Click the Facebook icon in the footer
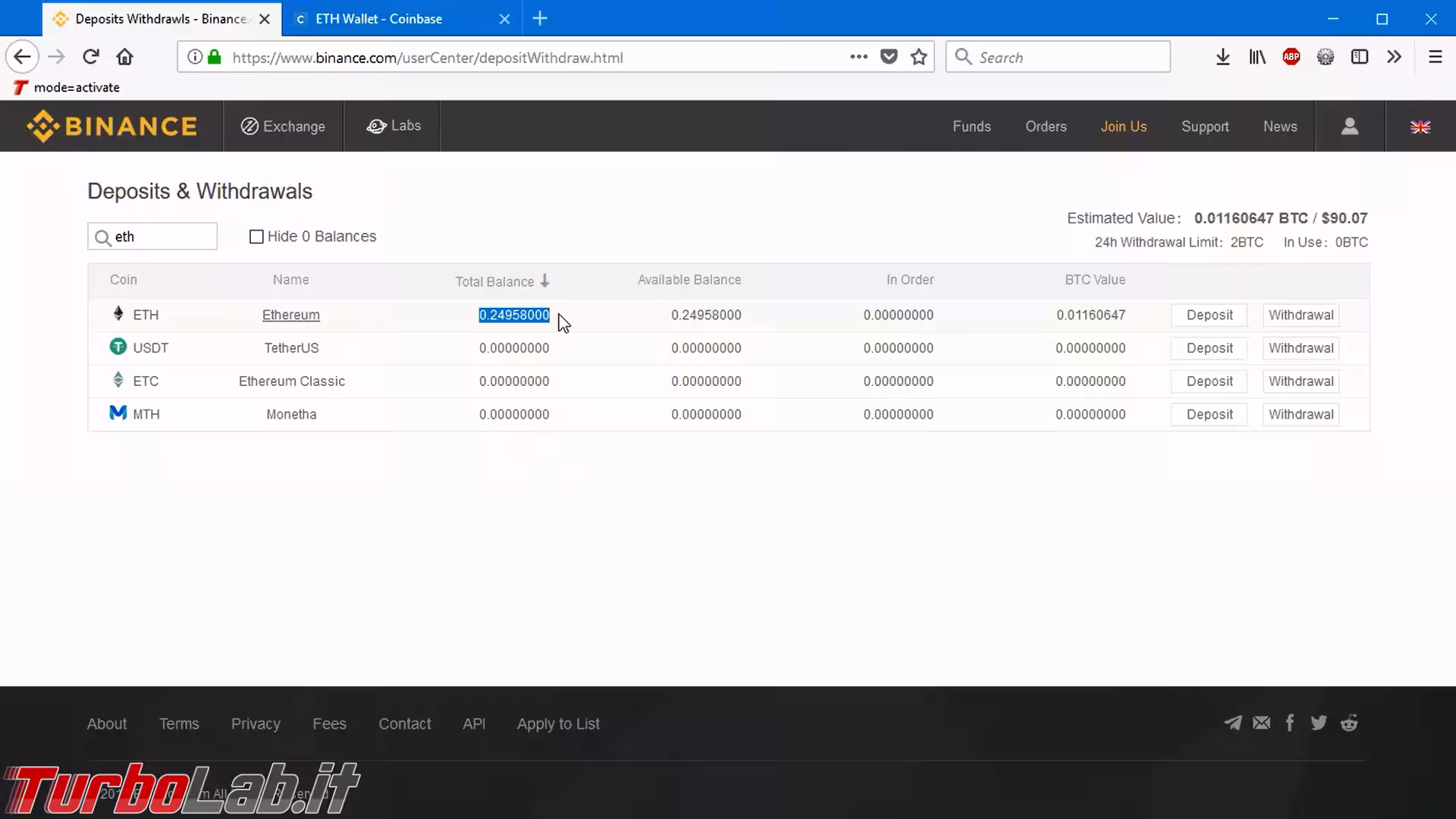Viewport: 1456px width, 819px height. (1289, 723)
